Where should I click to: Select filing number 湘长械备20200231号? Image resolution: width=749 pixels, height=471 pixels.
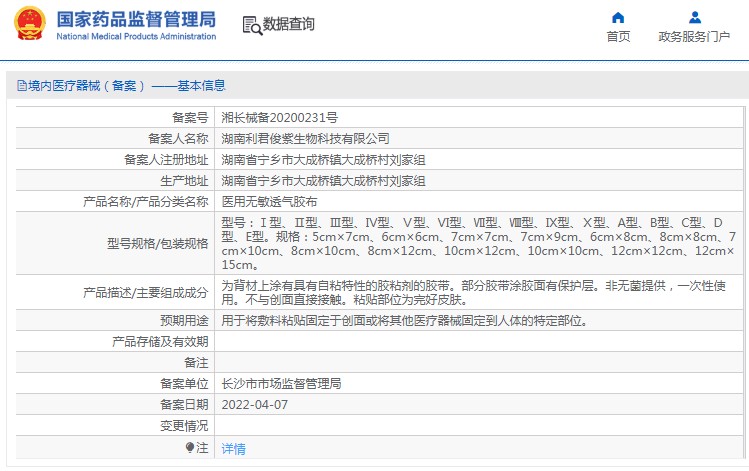point(279,118)
